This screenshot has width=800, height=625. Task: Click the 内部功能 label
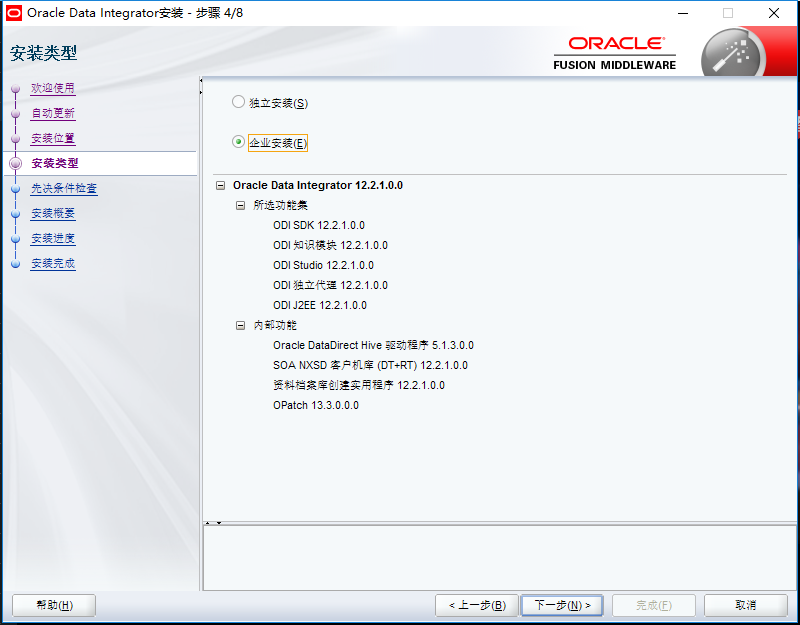pos(275,325)
